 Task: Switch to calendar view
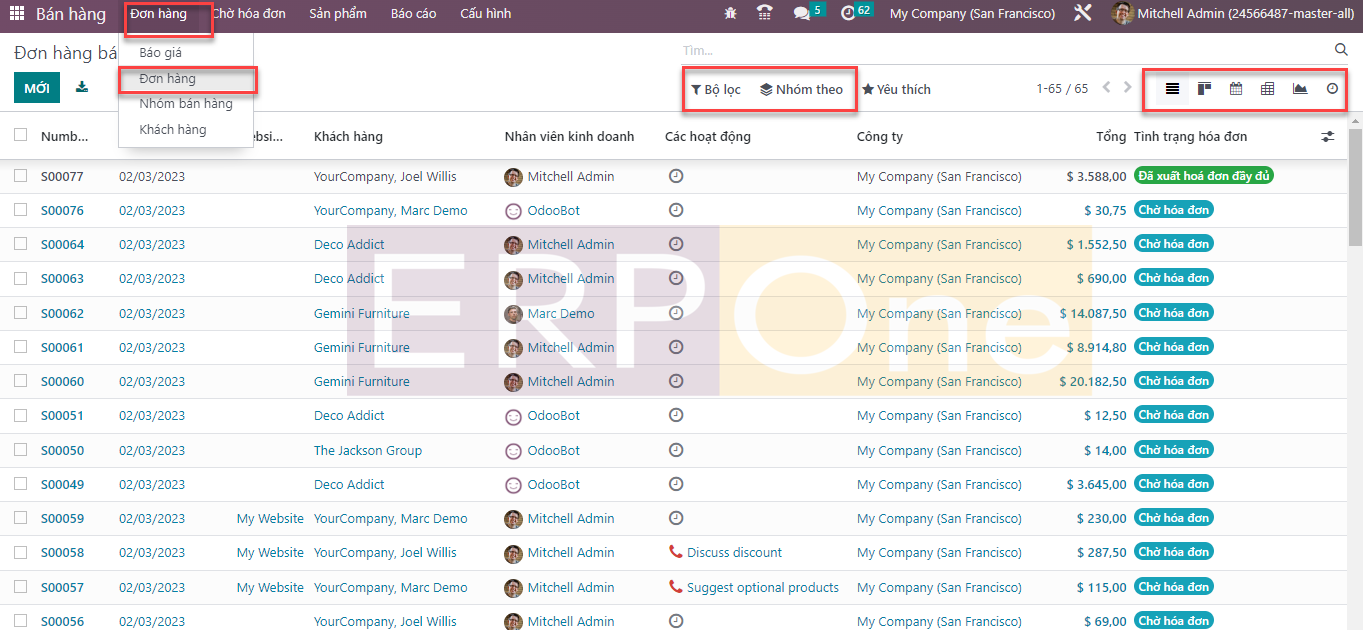[x=1236, y=89]
